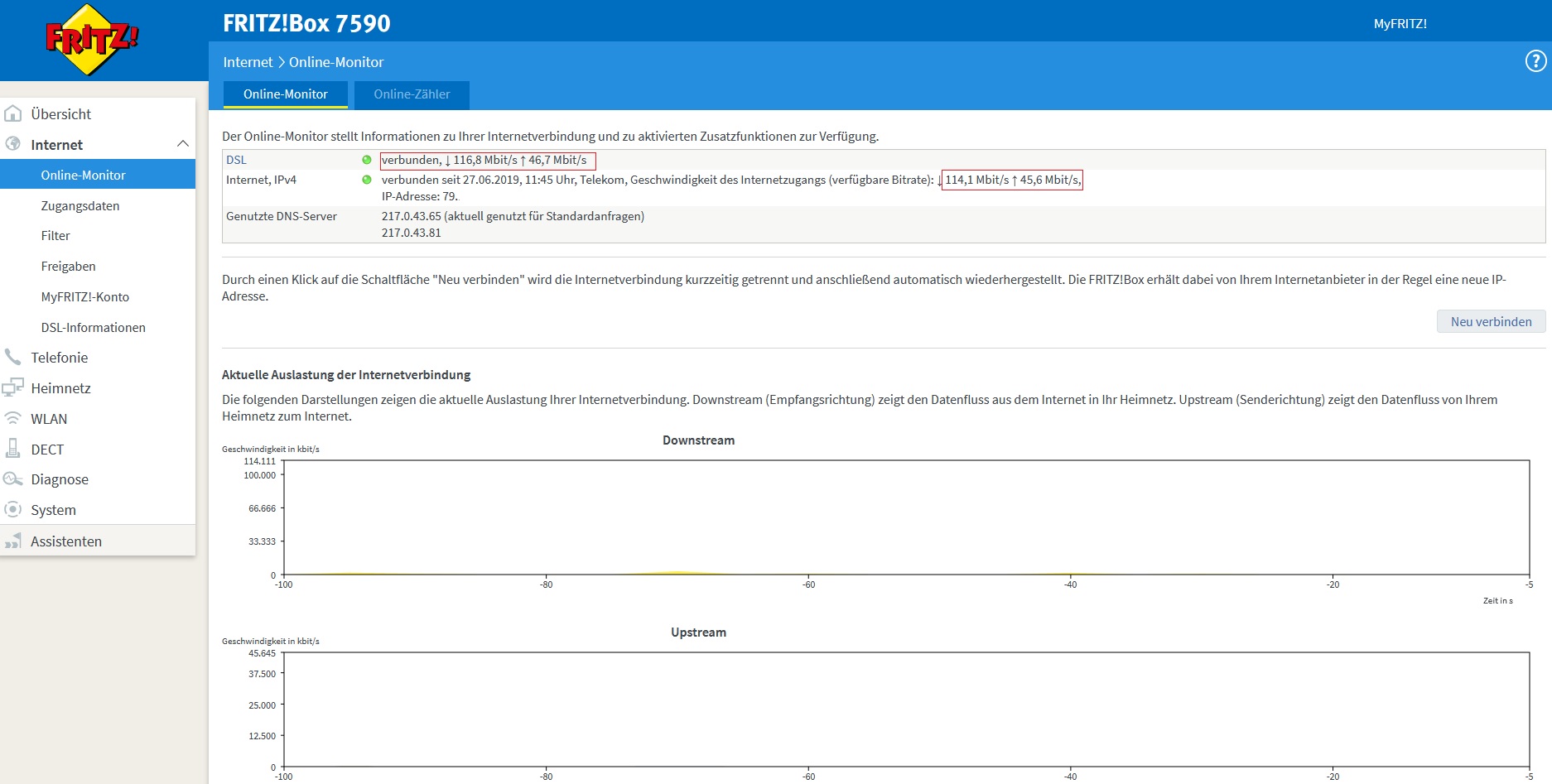Click the Online-Monitor breadcrumb text
Viewport: 1552px width, 784px height.
coord(336,62)
